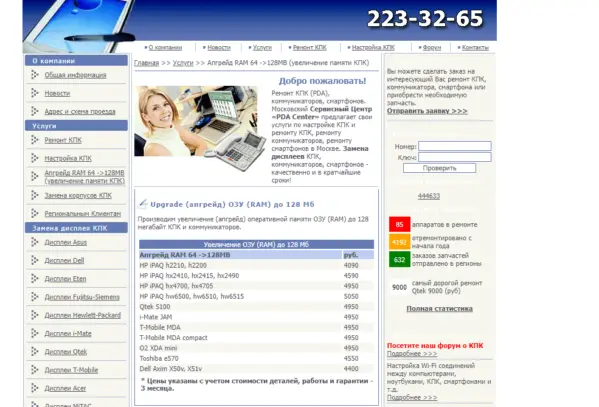Screen dimensions: 599x407
Task: Open 'Дисплеи Fujitsu-Siemens' link
Action: click(x=82, y=297)
